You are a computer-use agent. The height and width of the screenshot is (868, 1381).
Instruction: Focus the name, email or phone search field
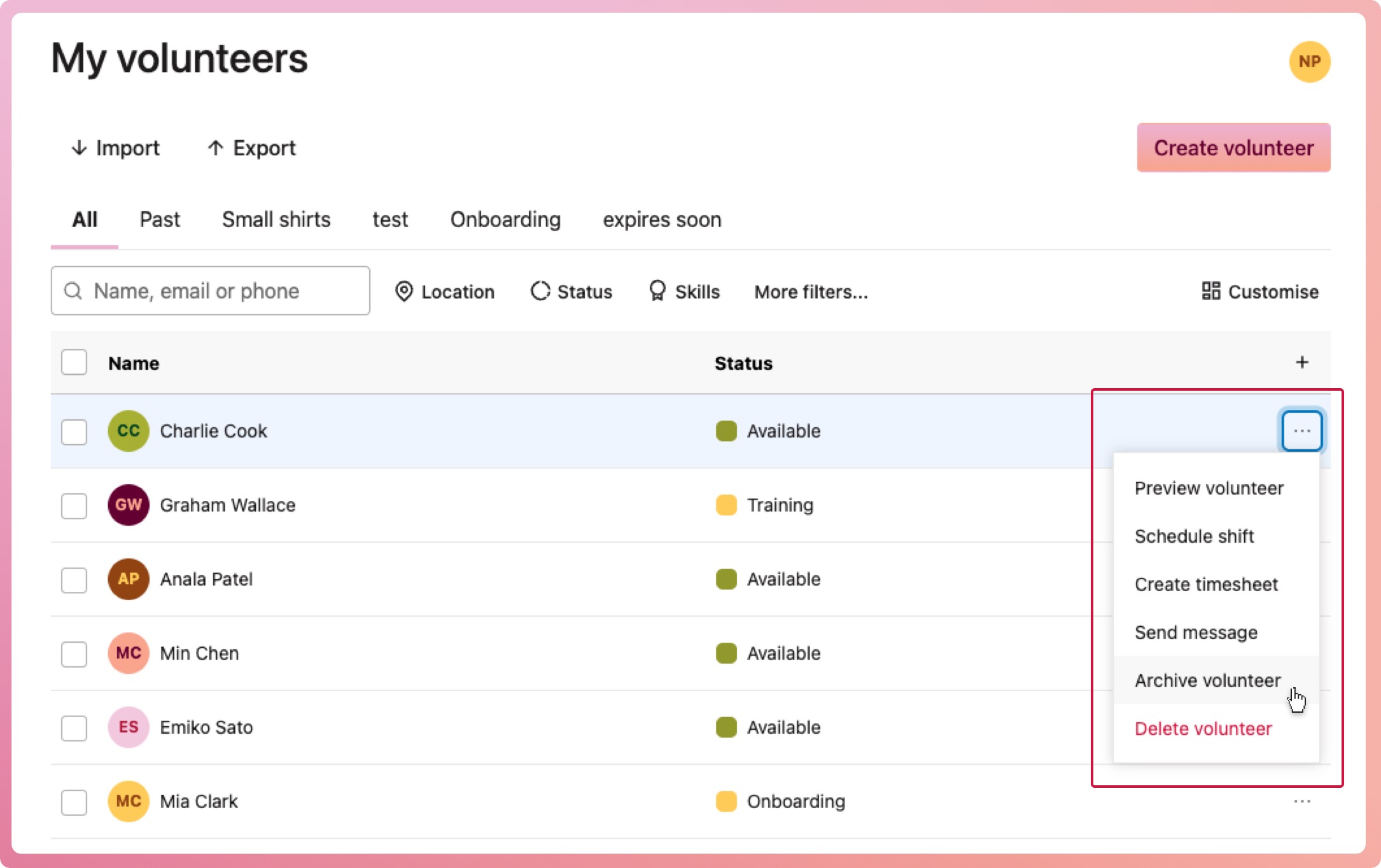point(210,291)
